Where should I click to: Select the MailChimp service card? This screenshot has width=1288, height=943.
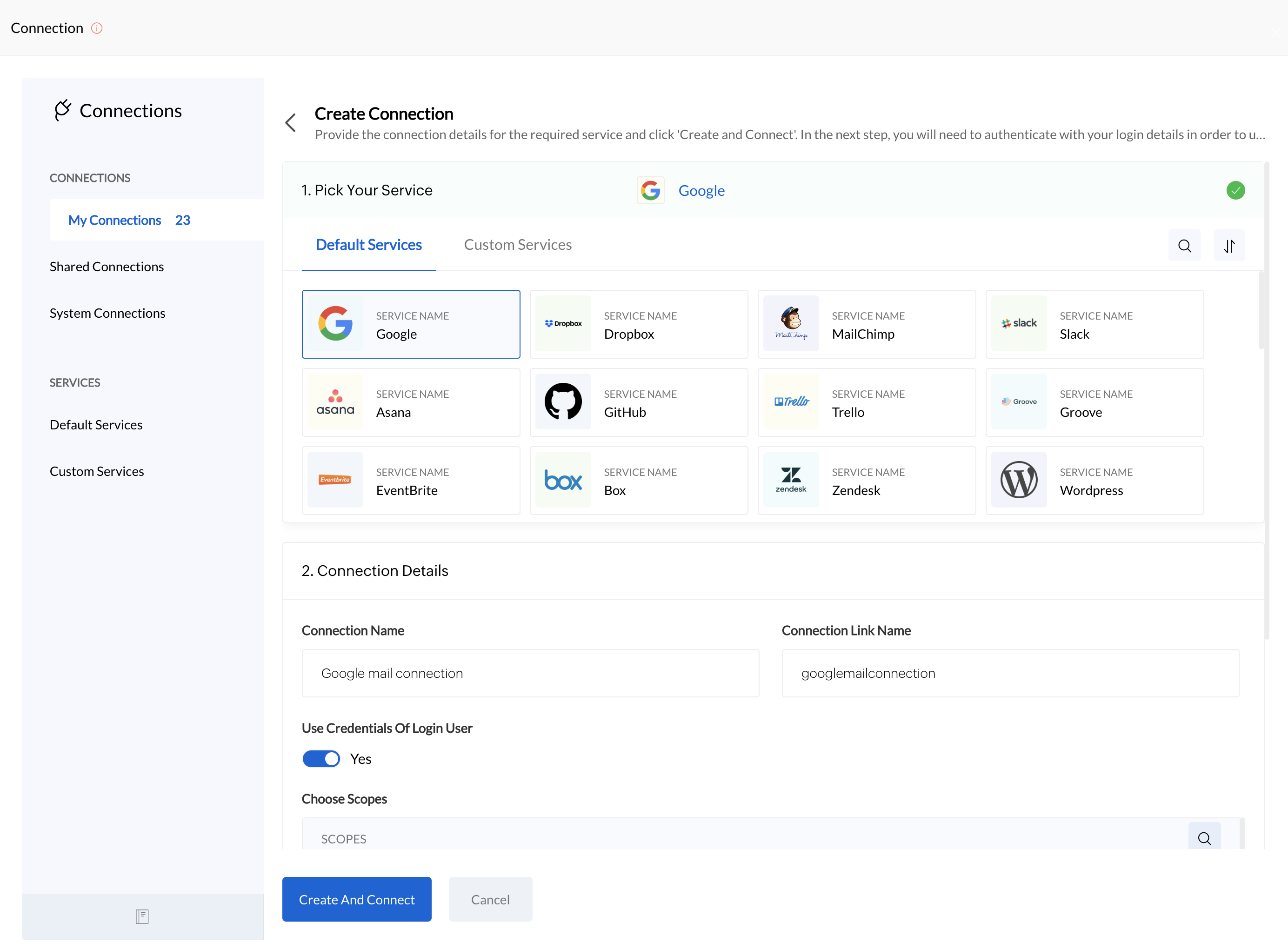coord(866,324)
